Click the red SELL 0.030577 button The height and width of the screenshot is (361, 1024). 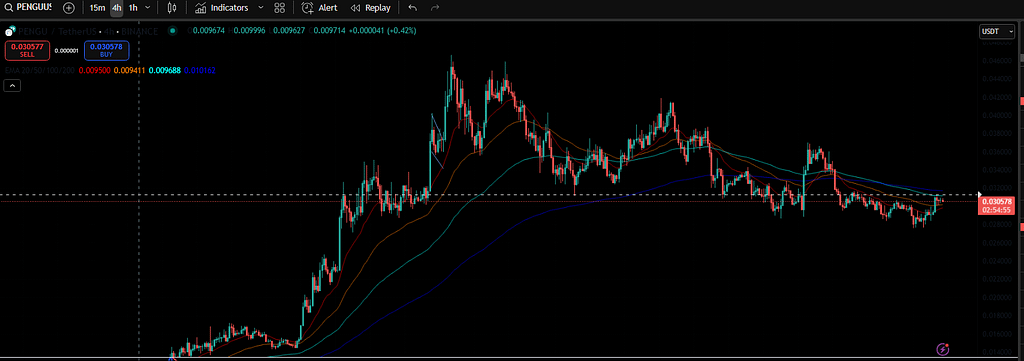27,50
